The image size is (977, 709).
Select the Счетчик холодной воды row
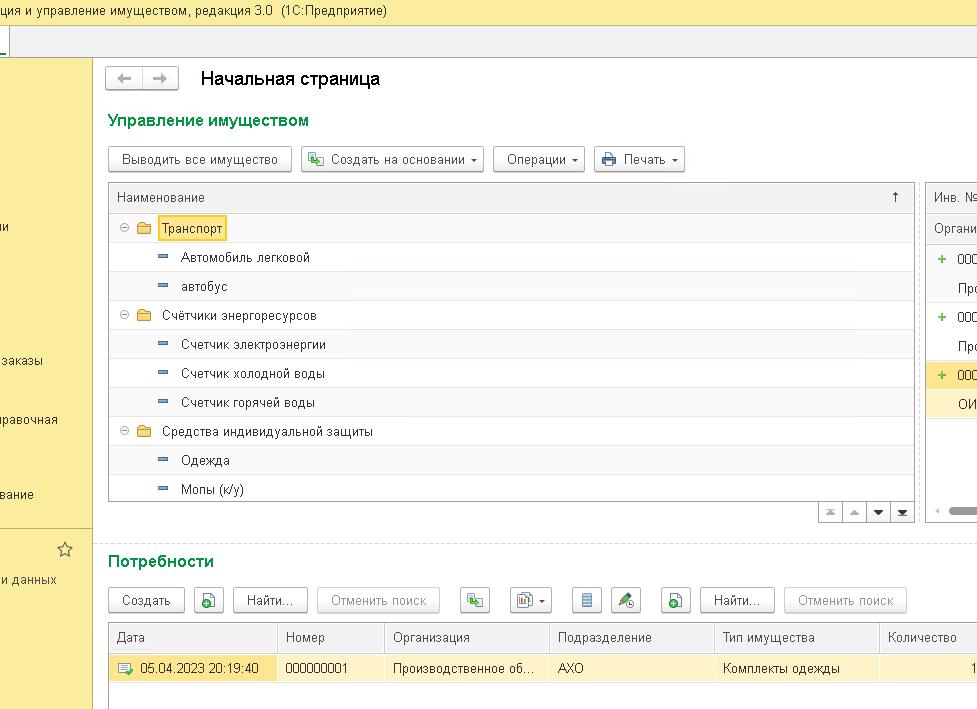(511, 373)
